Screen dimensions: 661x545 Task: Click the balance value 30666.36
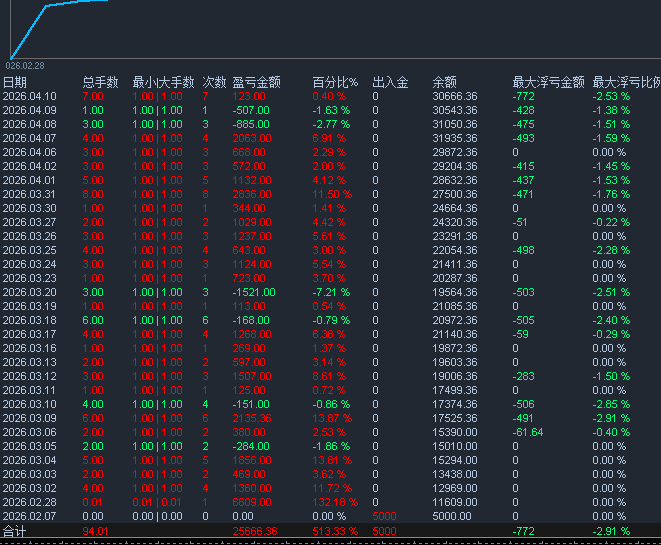coord(455,96)
